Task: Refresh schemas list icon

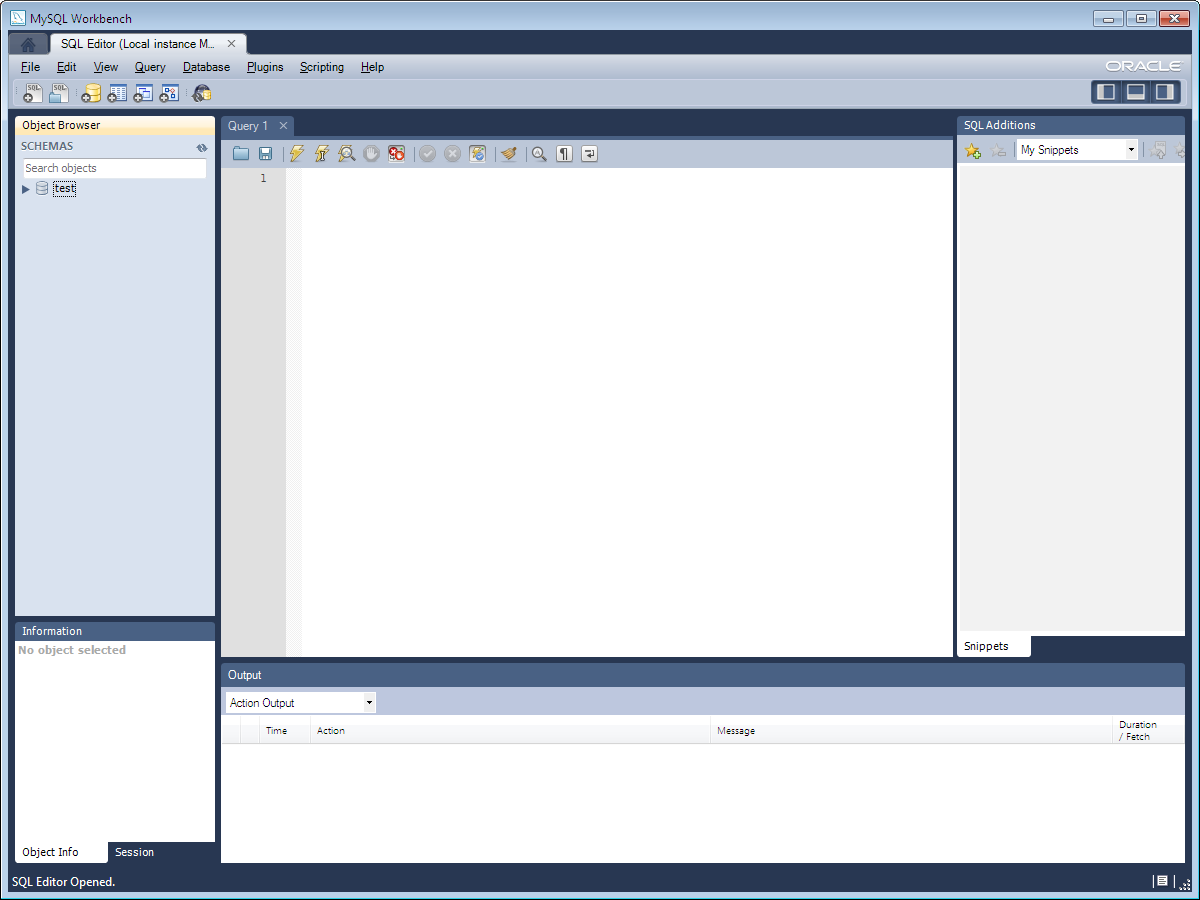Action: [x=202, y=147]
